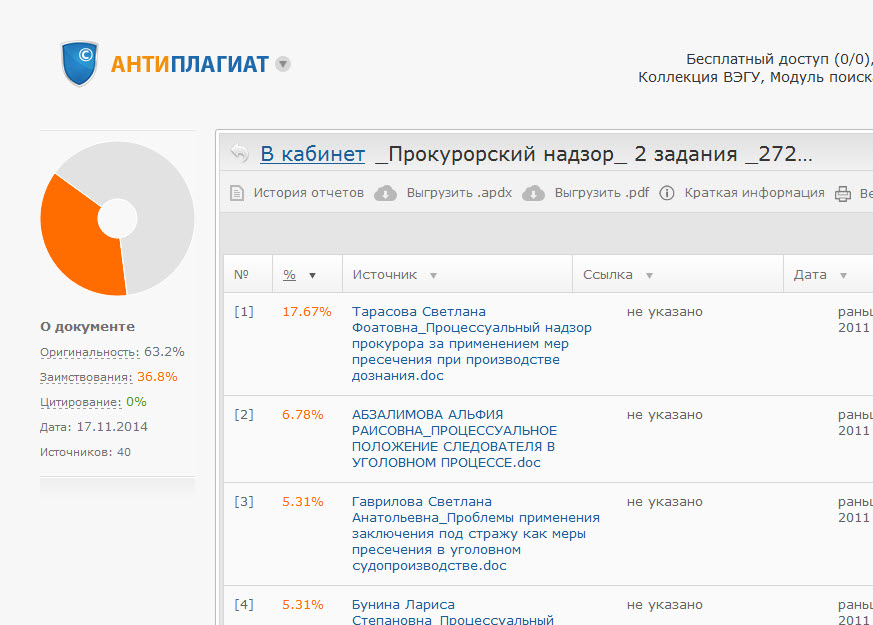
Task: Click the printer icon in the toolbar
Action: (x=843, y=194)
